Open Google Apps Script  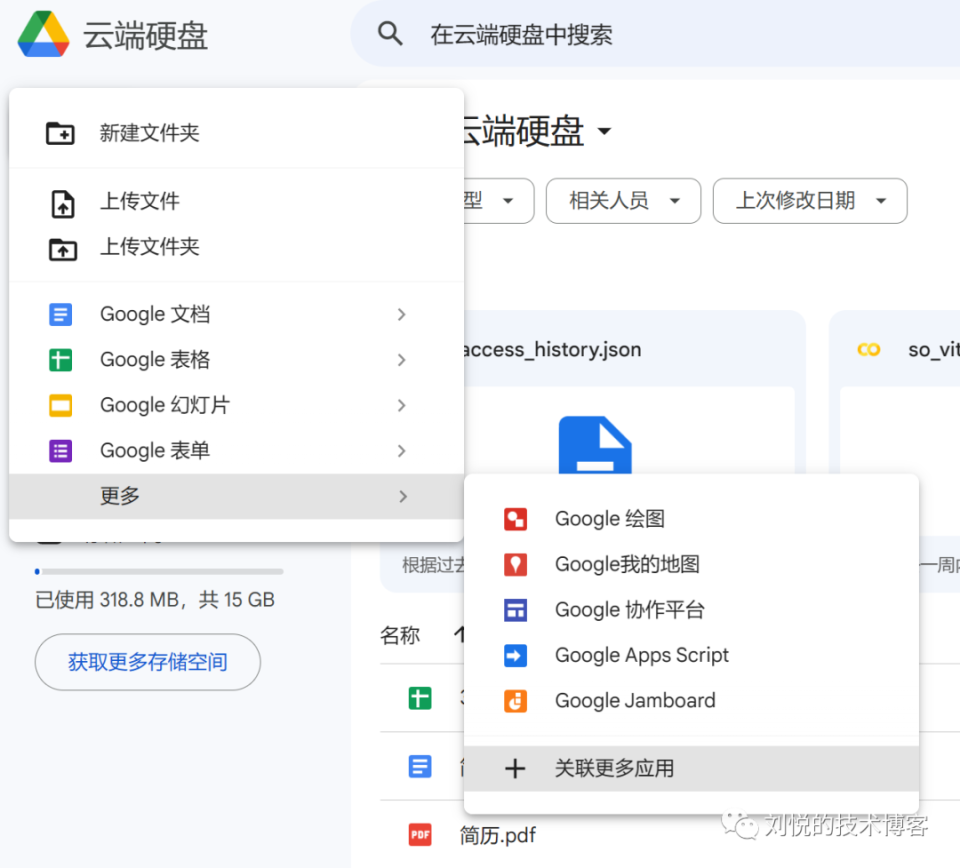coord(641,655)
